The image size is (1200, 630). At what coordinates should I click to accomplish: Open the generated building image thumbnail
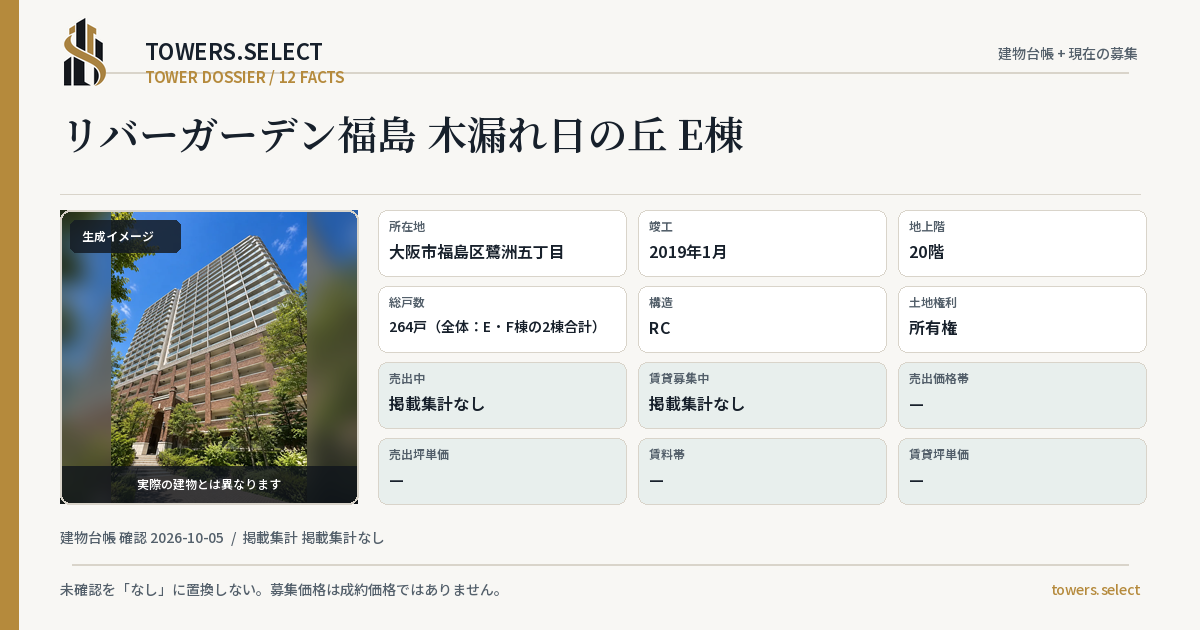pos(209,357)
